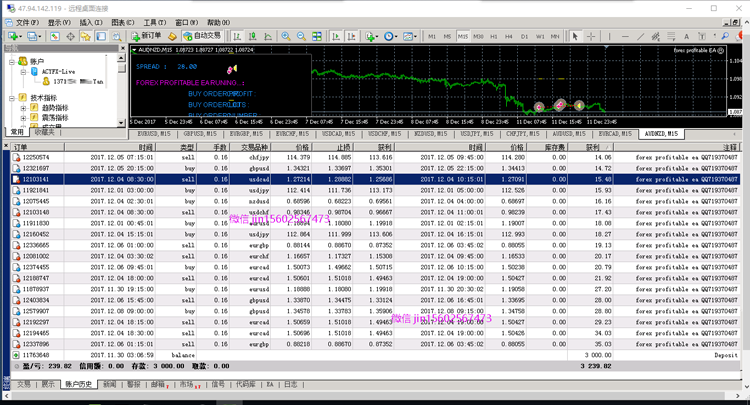The width and height of the screenshot is (750, 405).
Task: Open the 插入 menu
Action: (91, 22)
